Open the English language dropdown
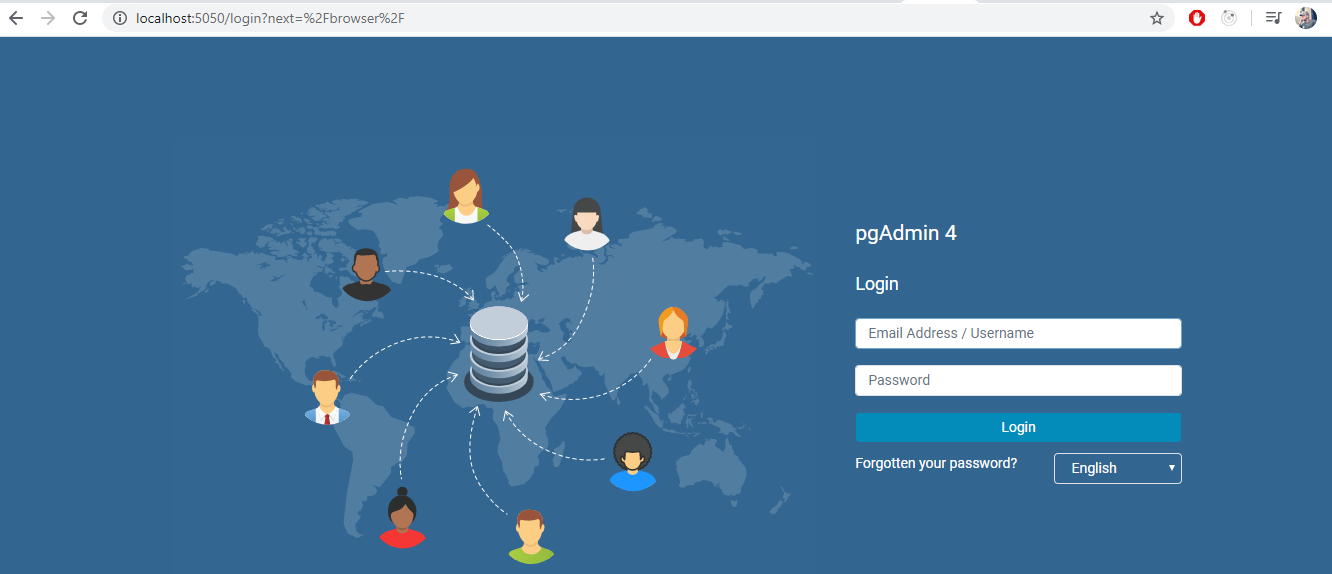Image resolution: width=1332 pixels, height=574 pixels. pos(1118,468)
